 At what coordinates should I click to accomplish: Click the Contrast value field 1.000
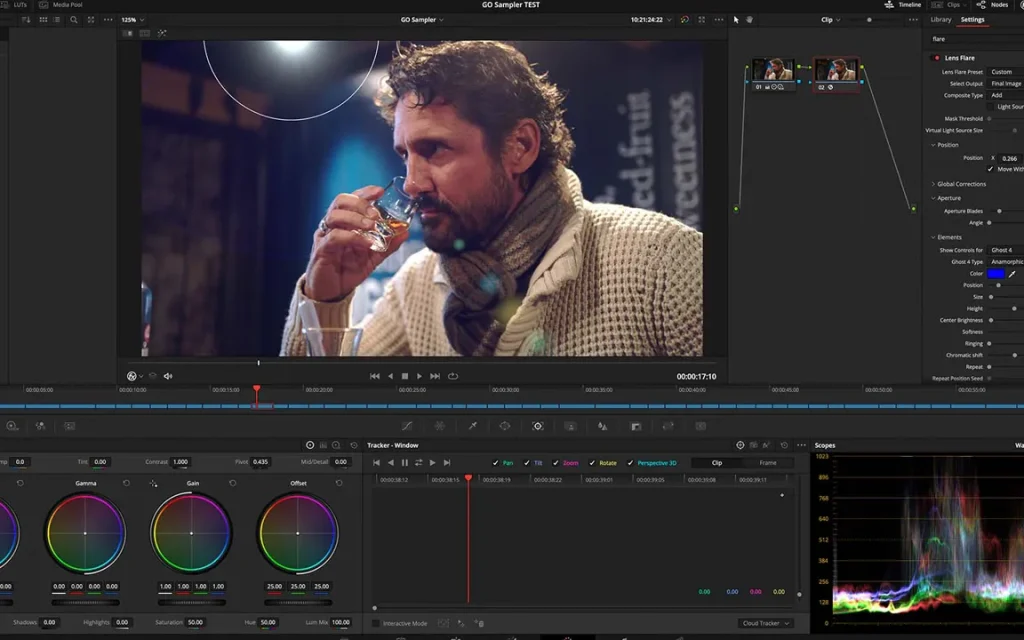[x=180, y=462]
